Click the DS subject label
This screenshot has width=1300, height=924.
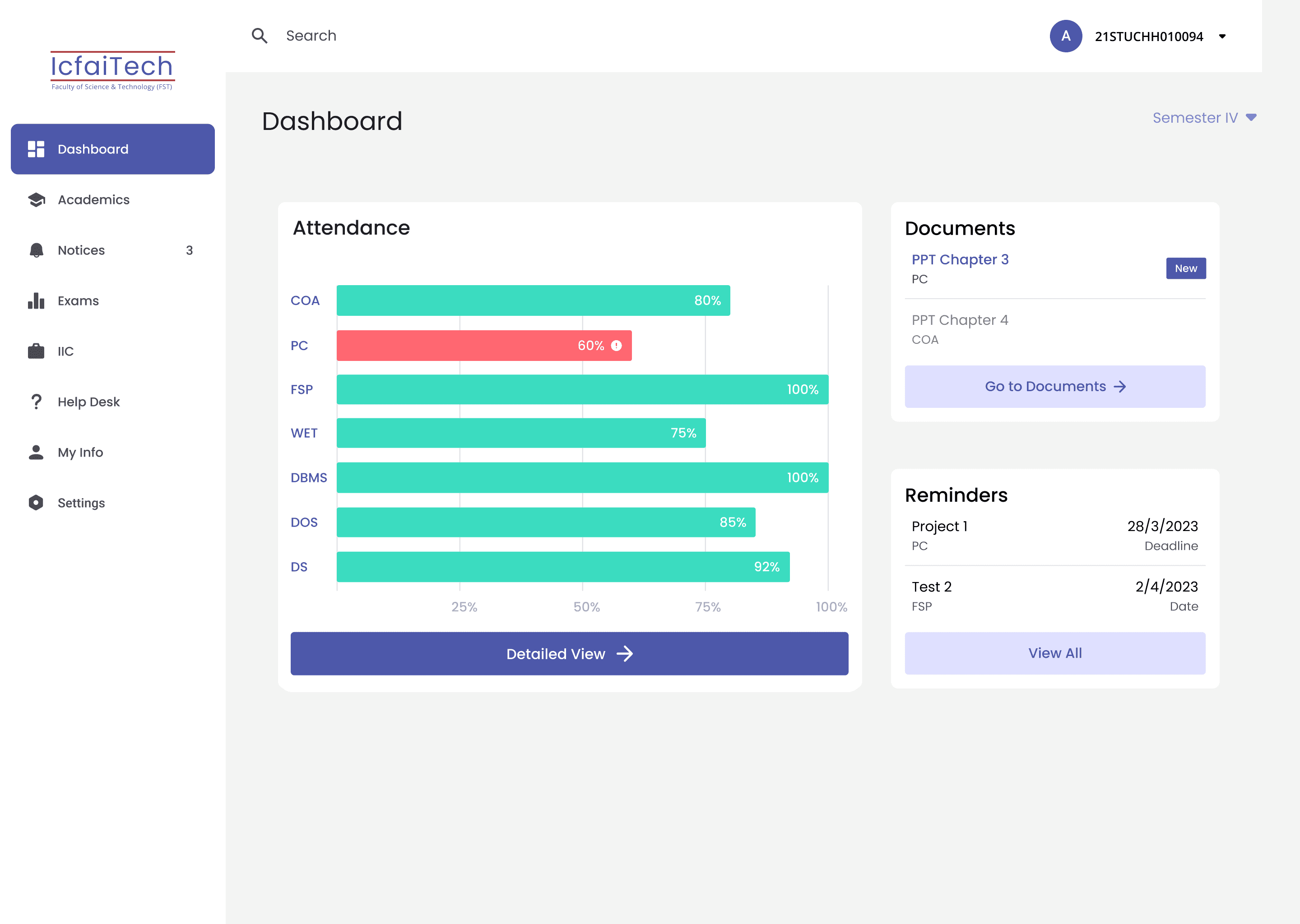coord(299,567)
